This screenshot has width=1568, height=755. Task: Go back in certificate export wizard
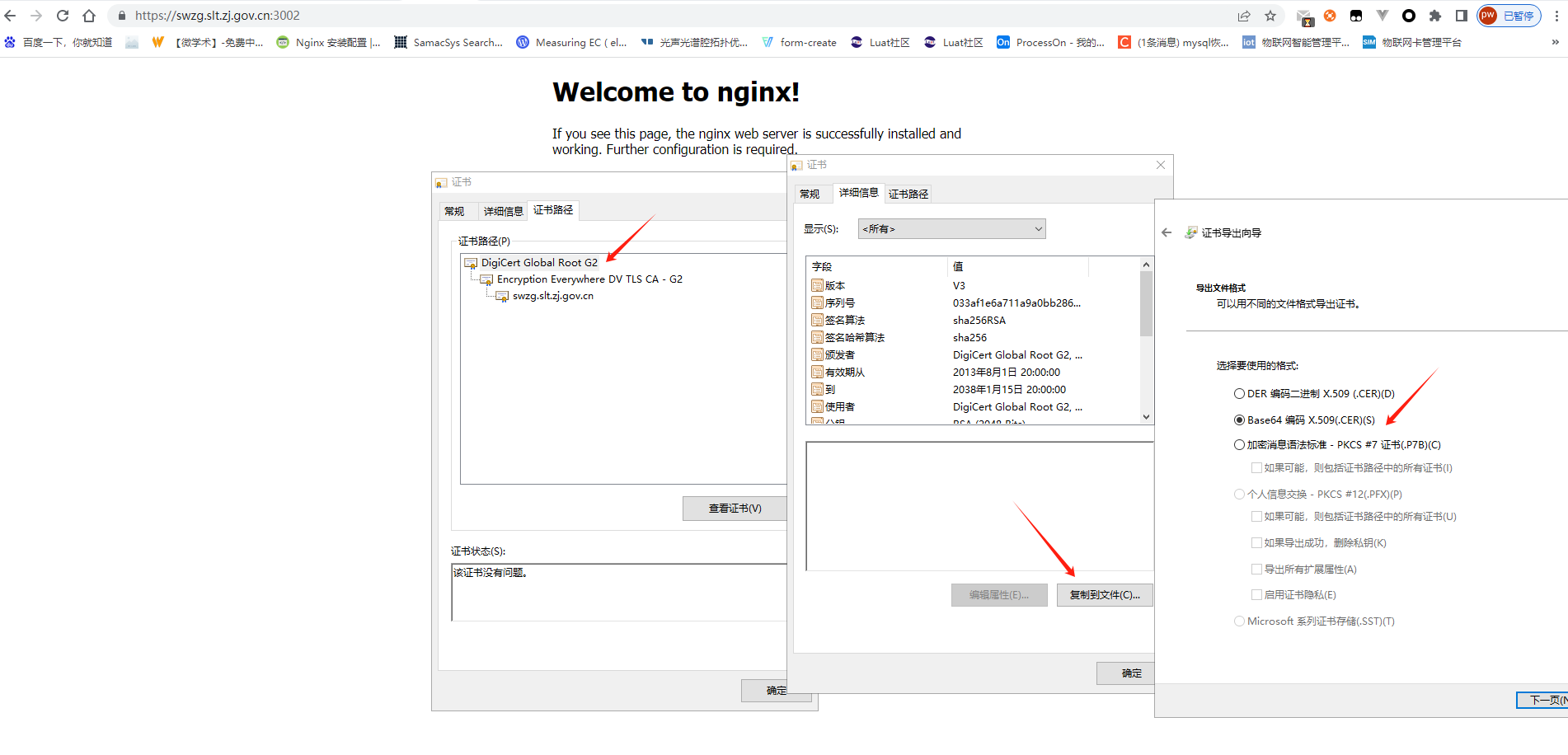pos(1167,233)
